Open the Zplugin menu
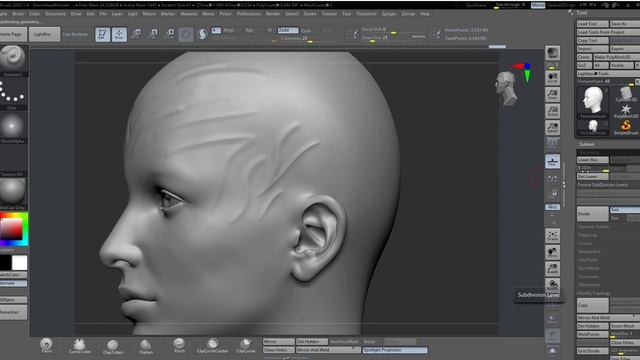Viewport: 640px width, 360px height. click(389, 13)
